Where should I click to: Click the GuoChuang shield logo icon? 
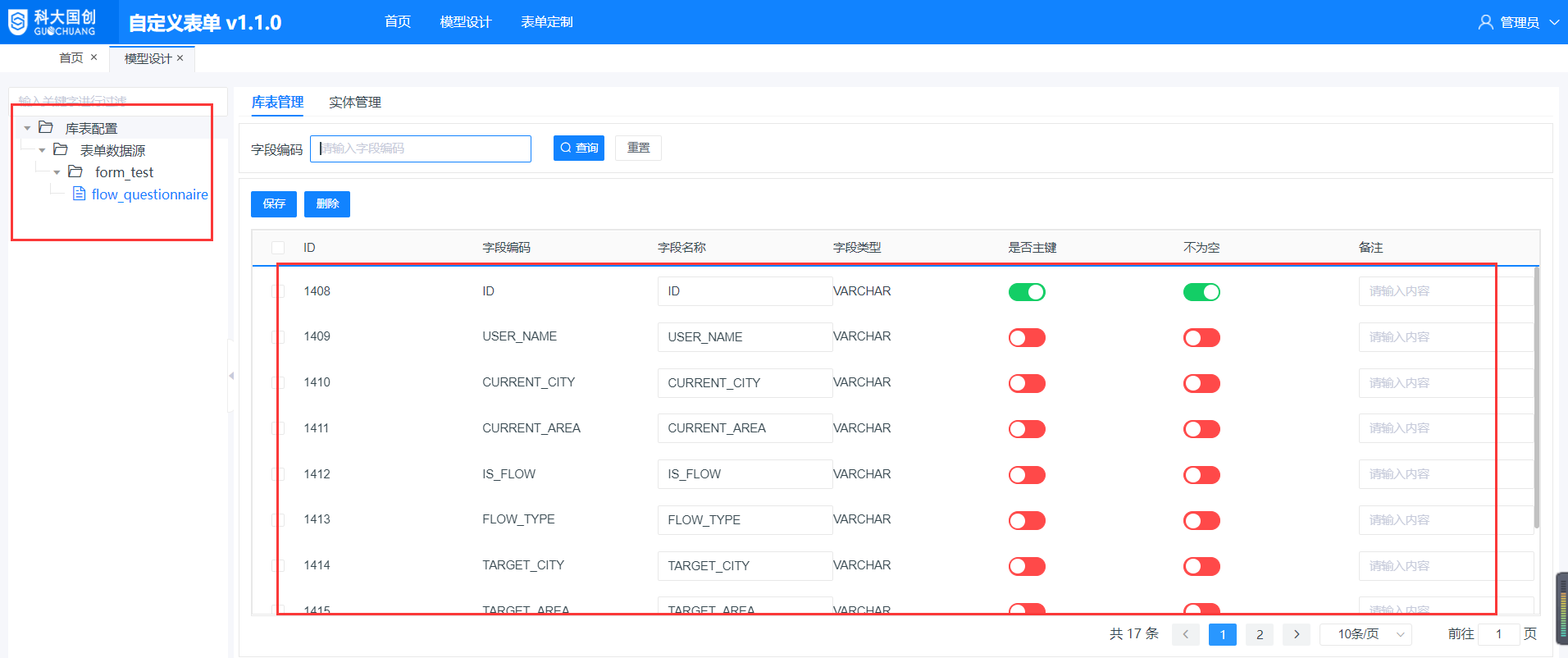point(17,22)
